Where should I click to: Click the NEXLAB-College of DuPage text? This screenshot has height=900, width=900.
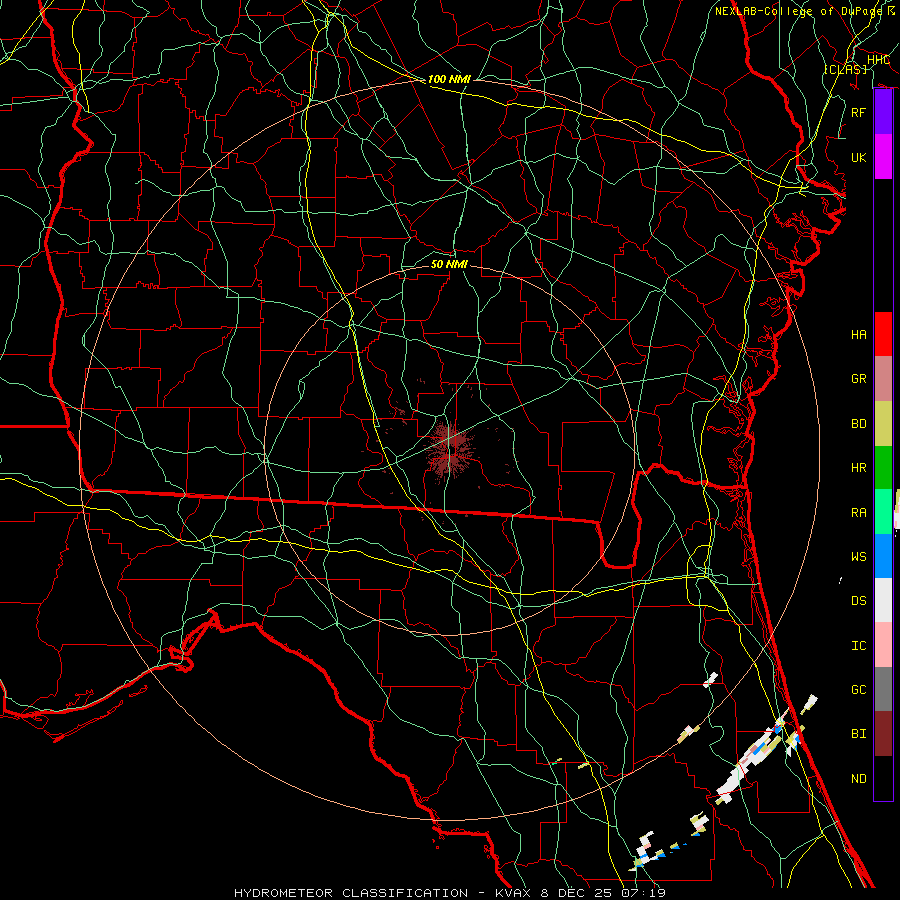800,11
